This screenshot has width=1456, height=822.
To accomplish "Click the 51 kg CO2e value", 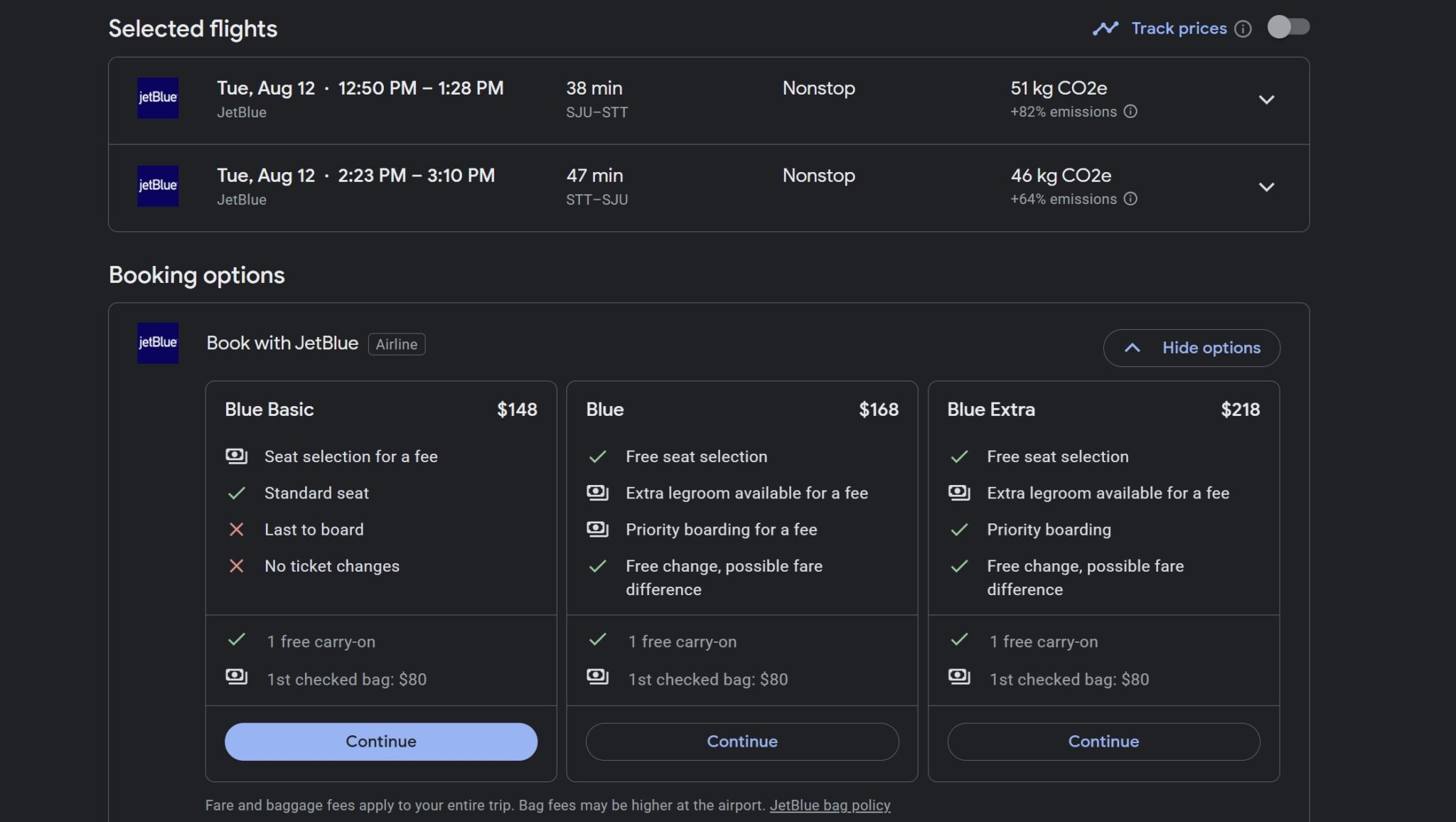I will coord(1059,88).
